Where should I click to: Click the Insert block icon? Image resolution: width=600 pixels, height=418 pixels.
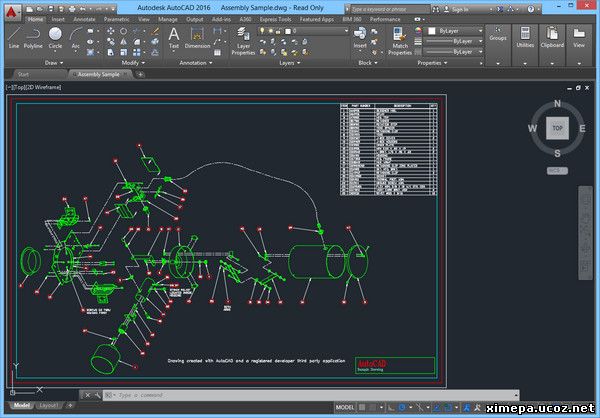coord(360,38)
